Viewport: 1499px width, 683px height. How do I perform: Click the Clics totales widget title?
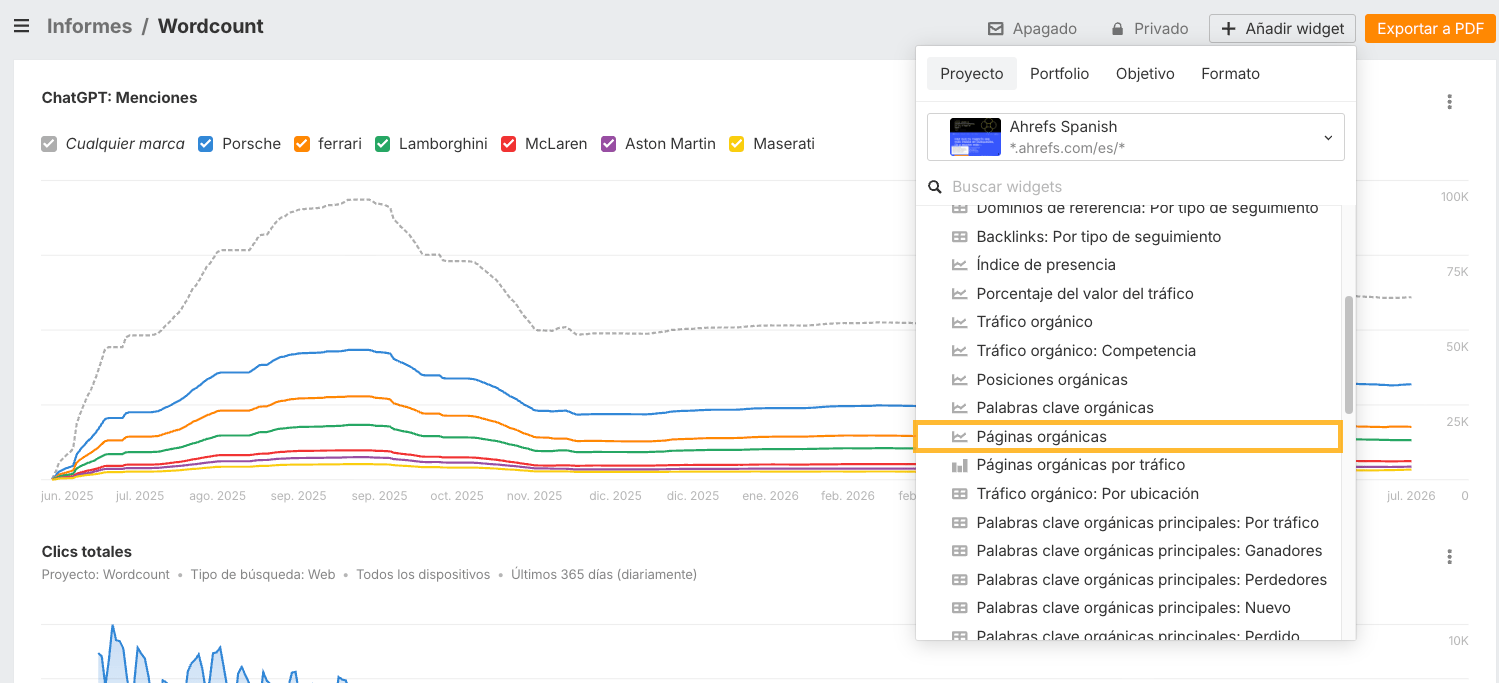pos(86,552)
